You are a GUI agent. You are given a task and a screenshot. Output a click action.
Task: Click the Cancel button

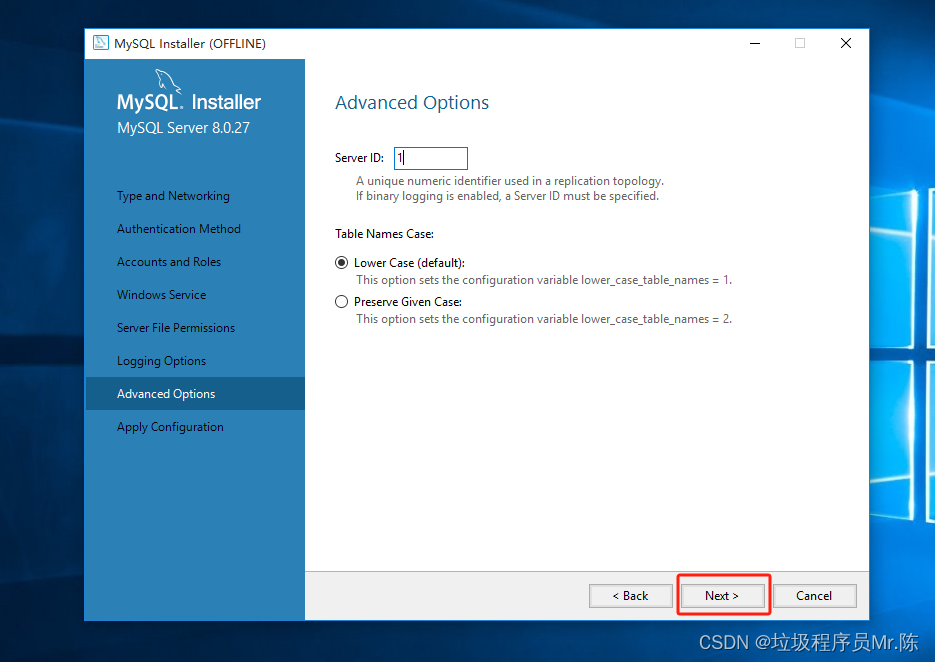(814, 596)
